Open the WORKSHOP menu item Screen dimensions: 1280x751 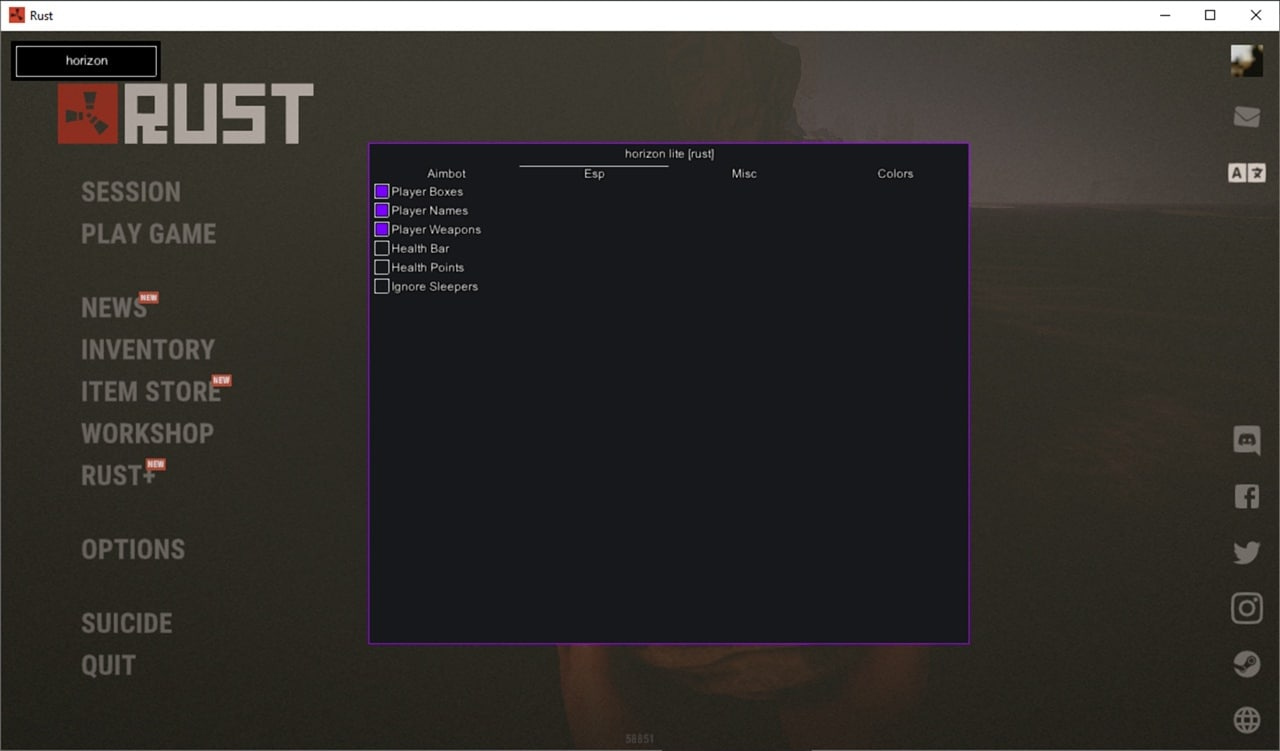point(147,434)
